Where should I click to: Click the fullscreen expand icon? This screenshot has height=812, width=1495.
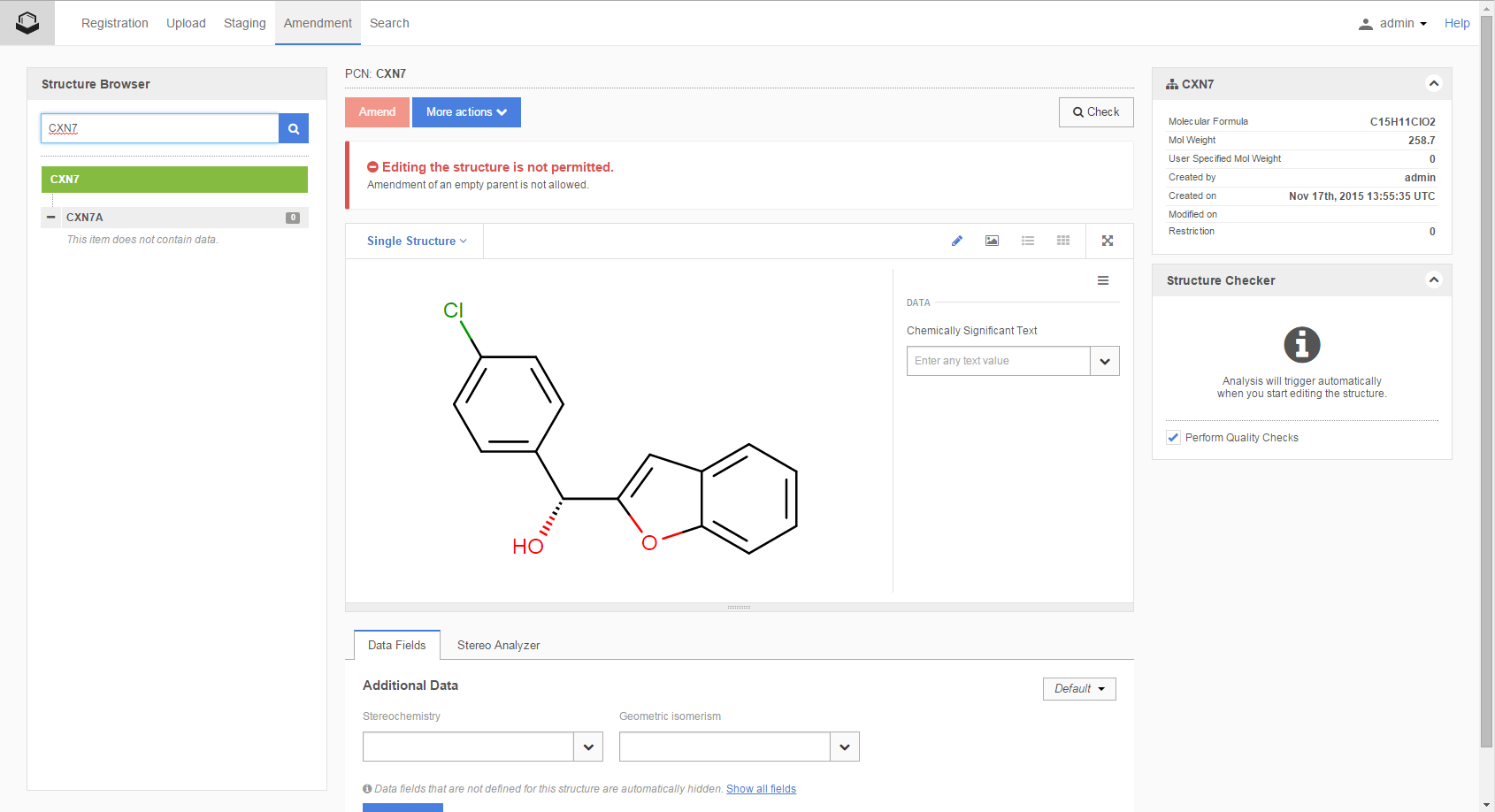[1107, 241]
